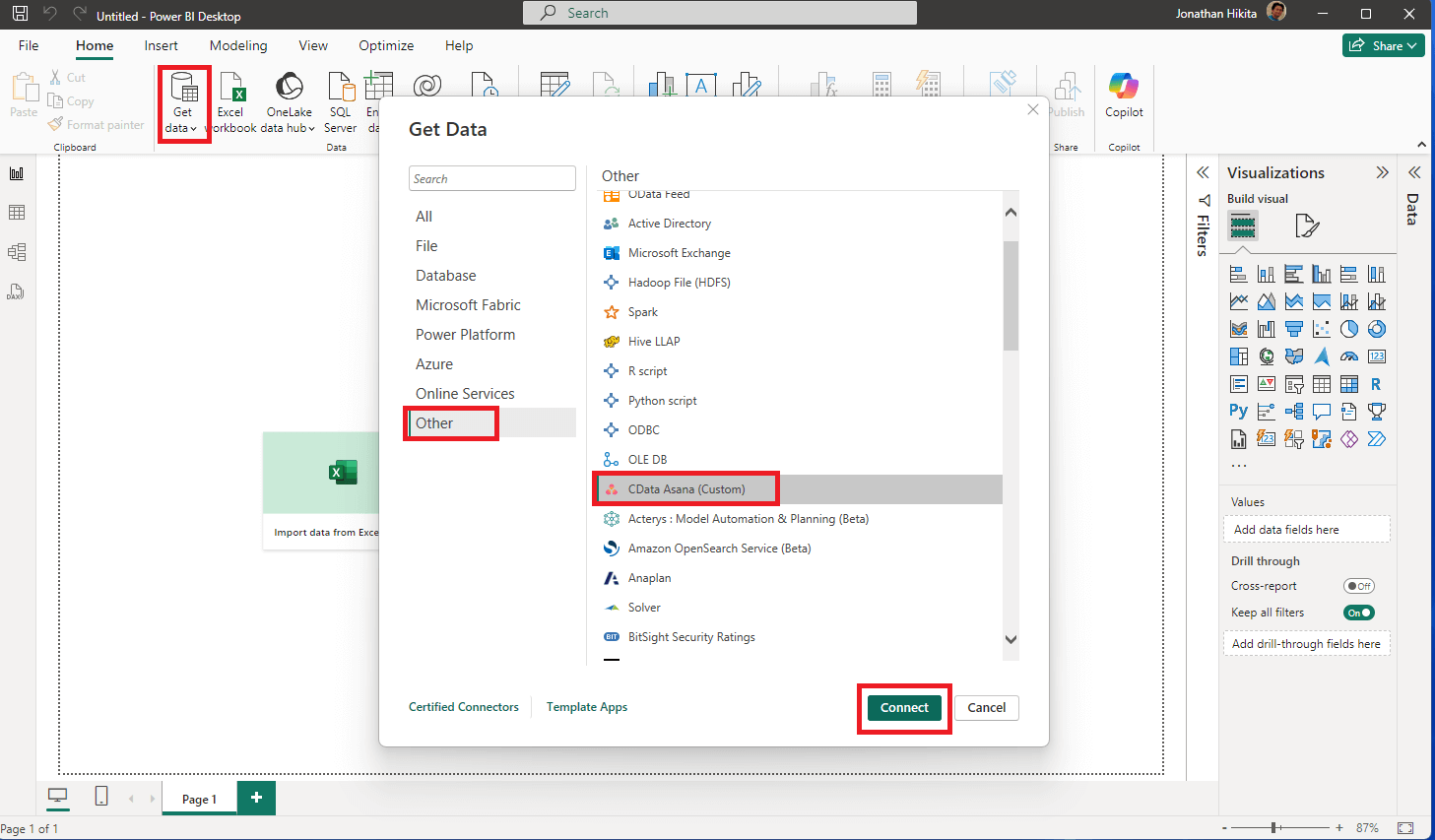Click the Get Data search field
This screenshot has width=1435, height=840.
point(491,178)
